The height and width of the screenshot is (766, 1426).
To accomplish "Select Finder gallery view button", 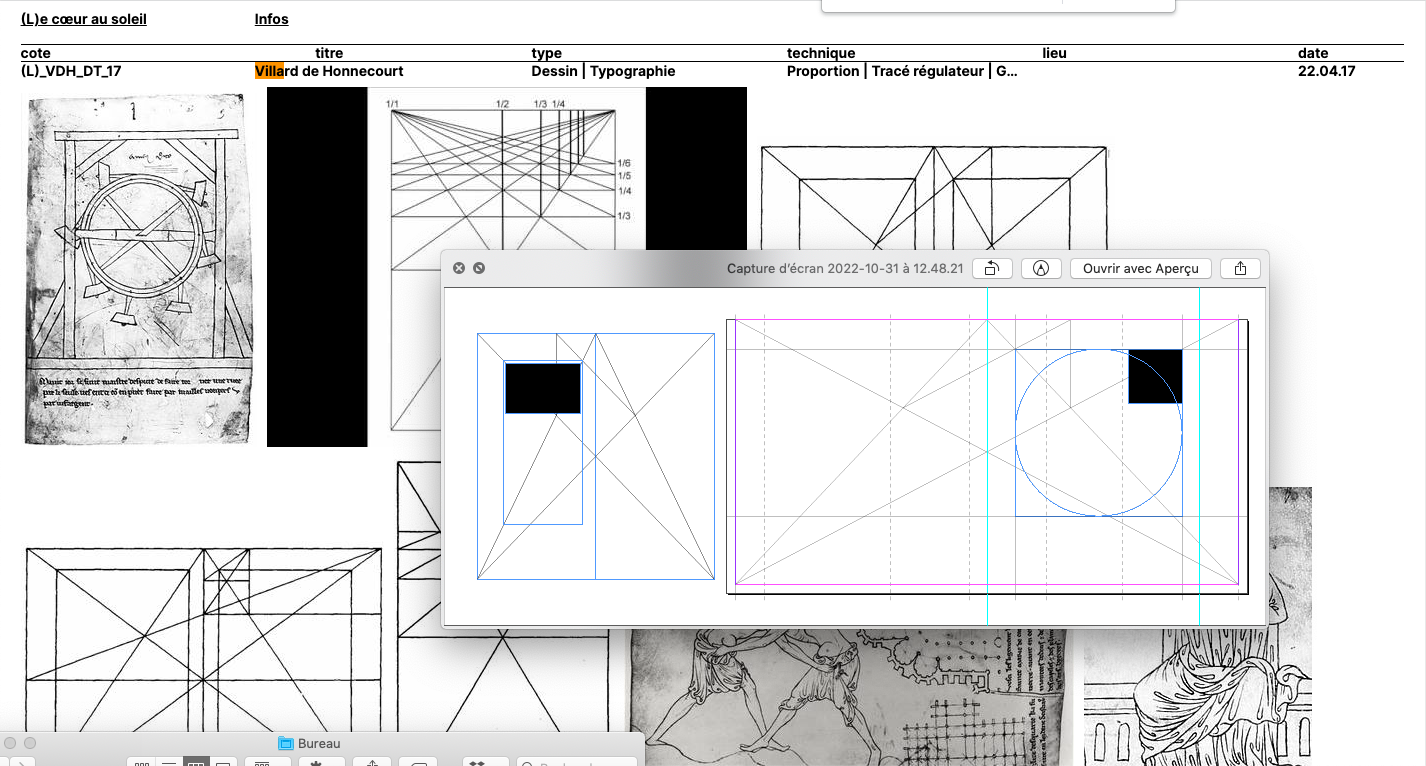I will point(224,764).
